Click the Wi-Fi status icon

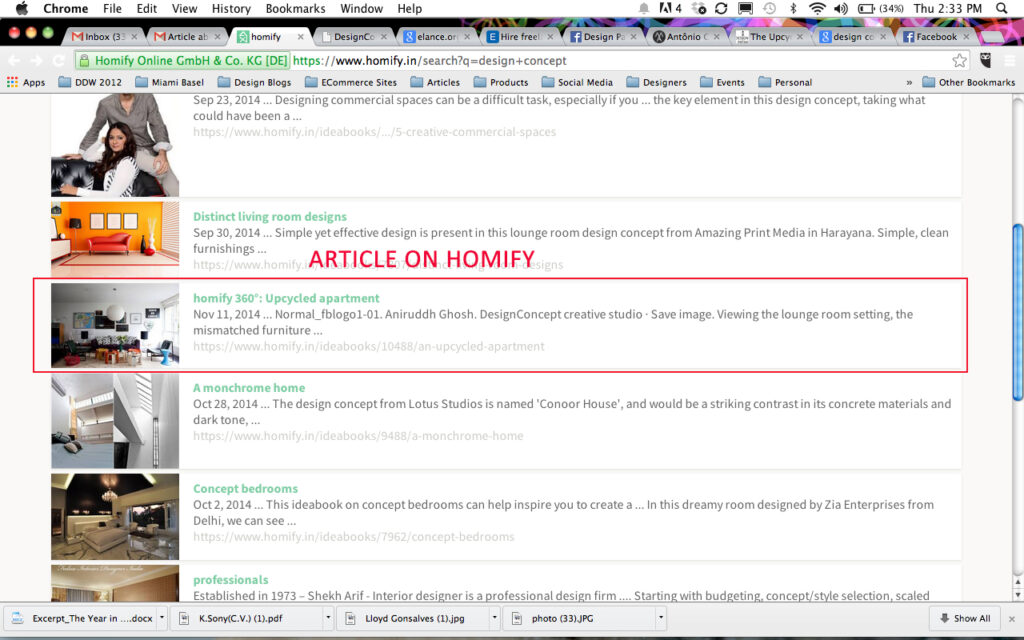coord(817,9)
